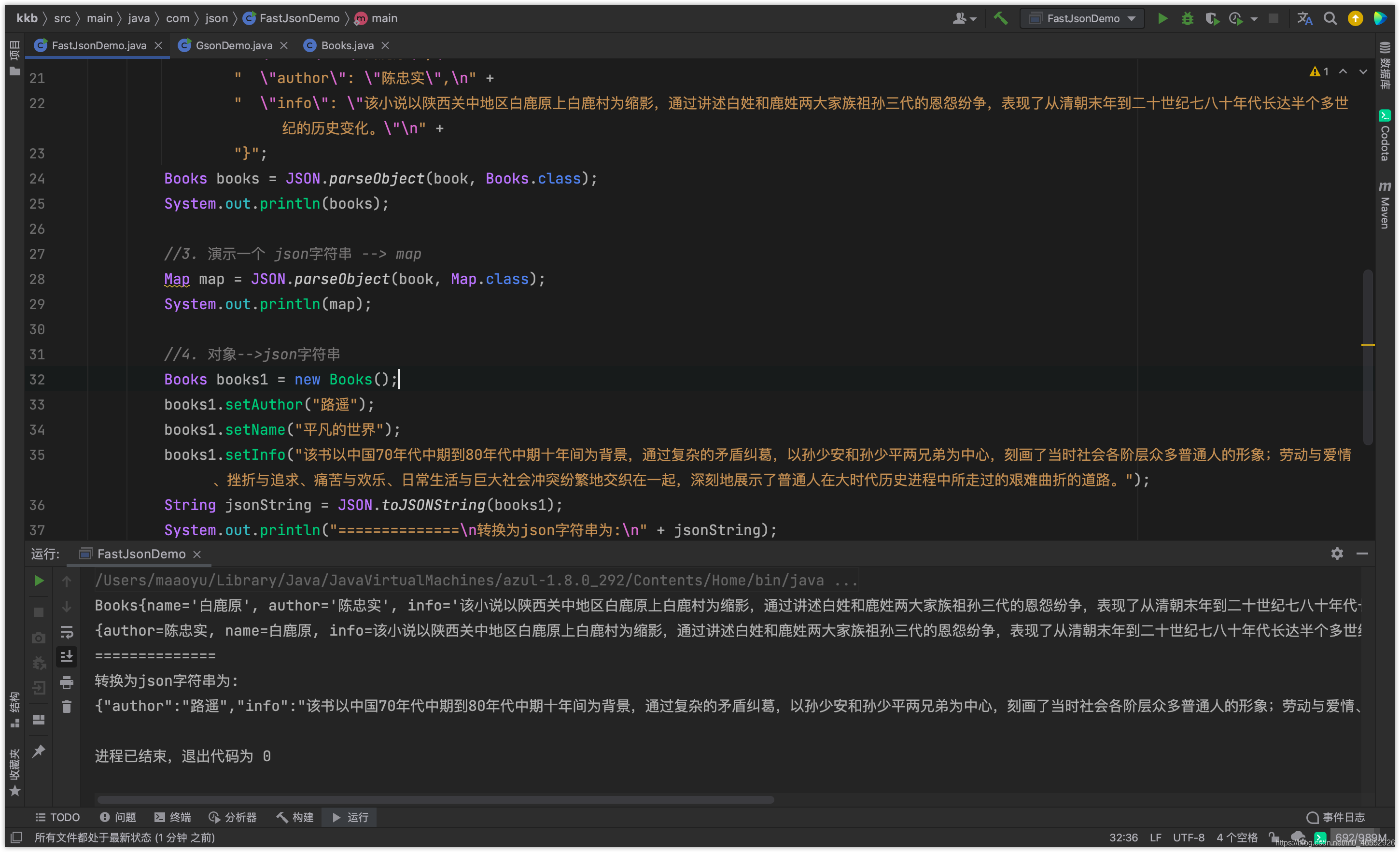1400x852 pixels.
Task: Run FastJsonDemo with the green play button
Action: point(1162,19)
